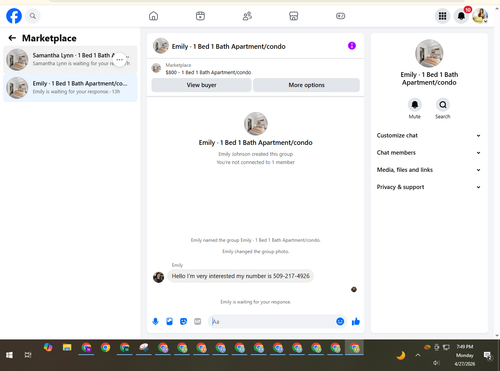Viewport: 500px width, 371px height.
Task: Open the apps grid menu
Action: (x=442, y=16)
